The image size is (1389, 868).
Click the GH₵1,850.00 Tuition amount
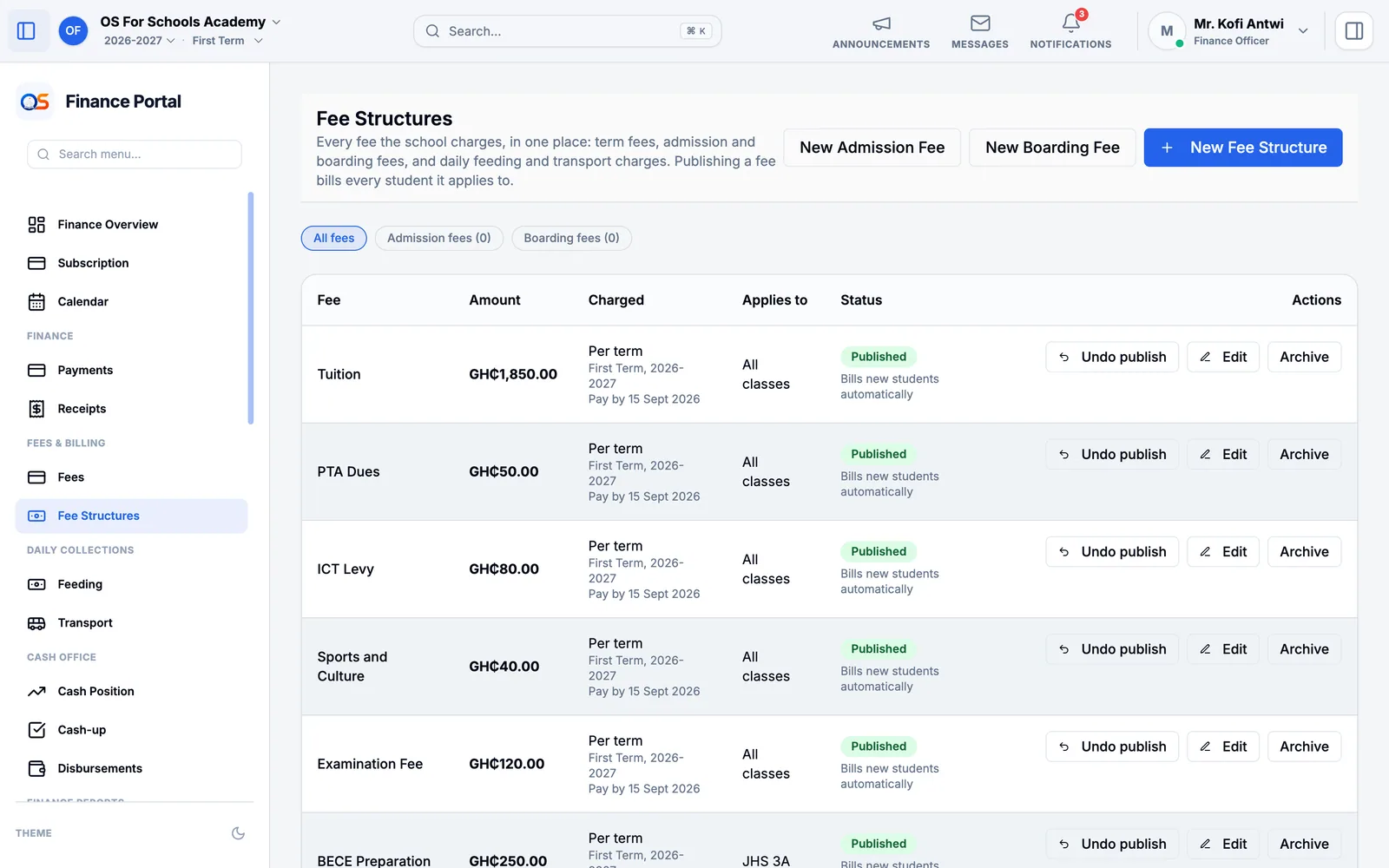click(513, 374)
